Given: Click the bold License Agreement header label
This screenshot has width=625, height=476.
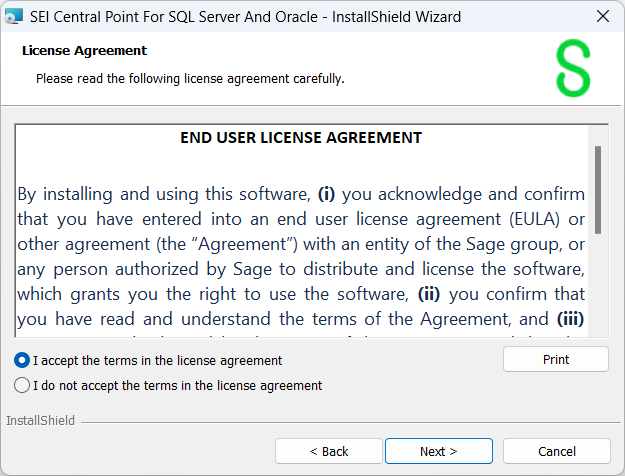Looking at the screenshot, I should pos(84,50).
